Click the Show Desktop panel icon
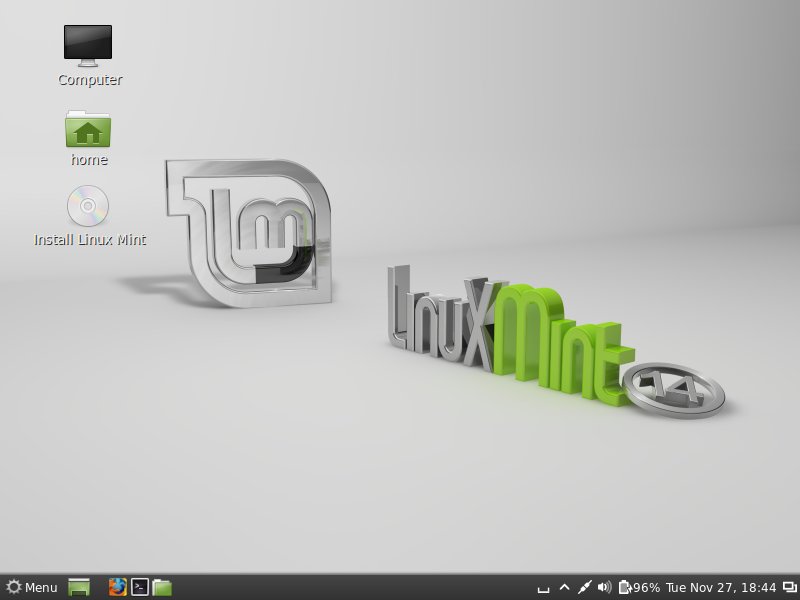The image size is (800, 600). pyautogui.click(x=79, y=587)
